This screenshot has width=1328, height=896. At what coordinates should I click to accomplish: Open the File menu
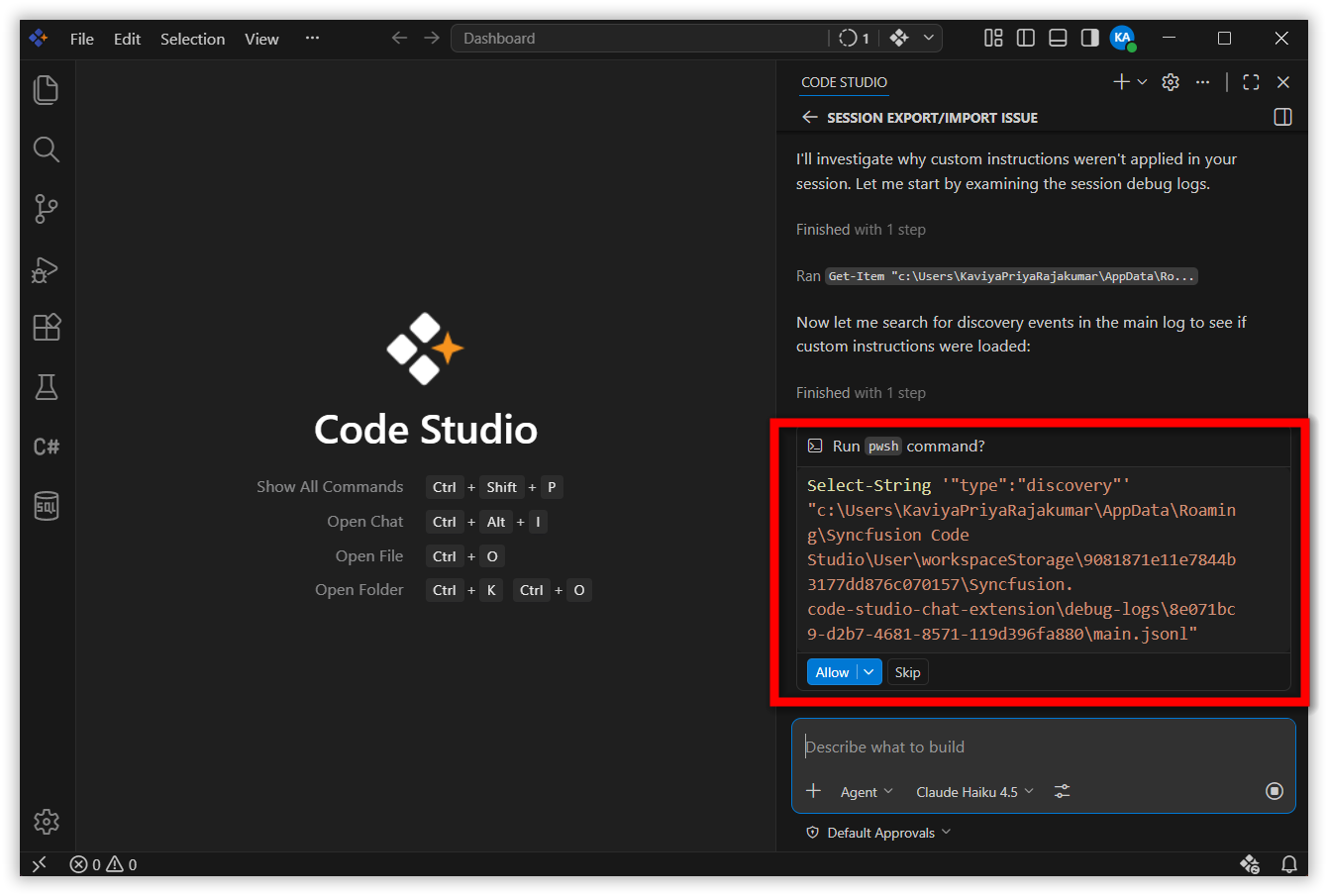coord(82,39)
